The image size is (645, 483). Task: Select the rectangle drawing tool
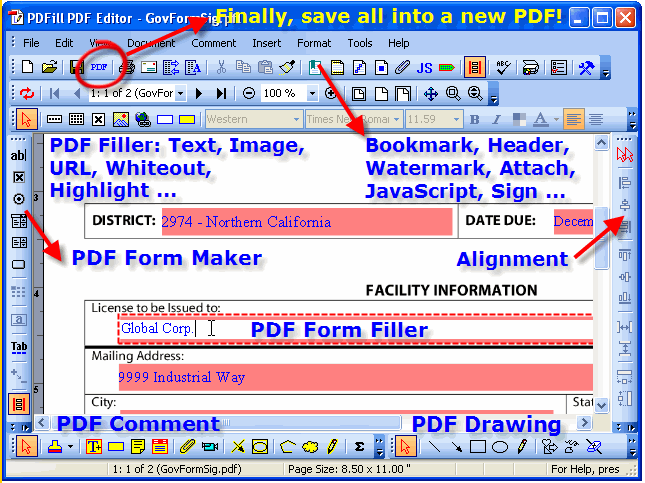tap(478, 446)
